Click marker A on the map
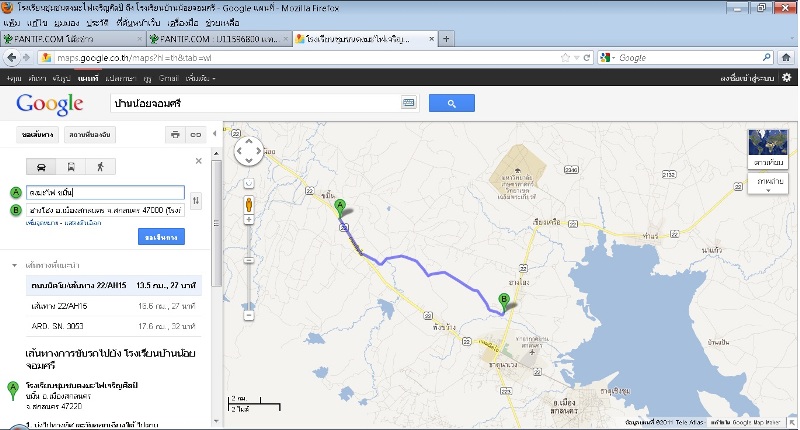Screen dimensions: 800x430 click(x=340, y=208)
